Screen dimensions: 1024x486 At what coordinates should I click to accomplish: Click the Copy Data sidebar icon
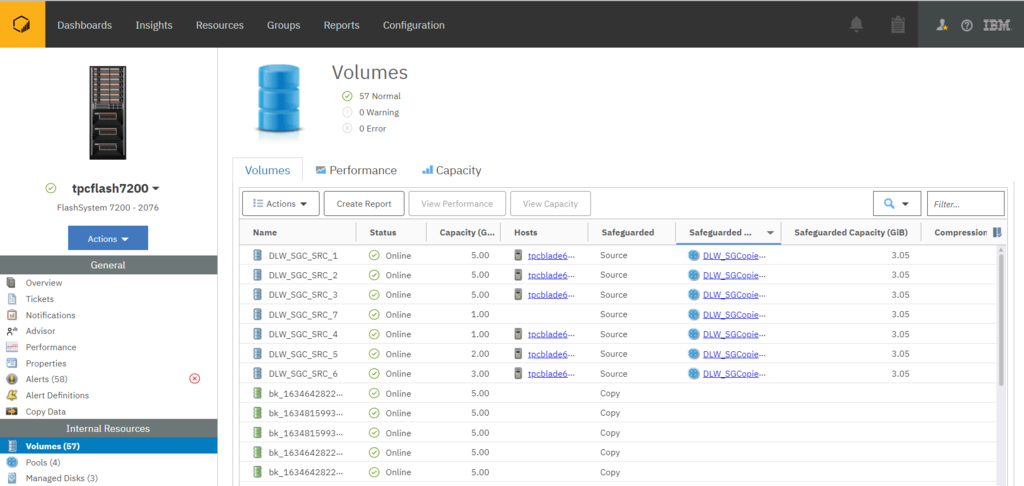tap(11, 412)
